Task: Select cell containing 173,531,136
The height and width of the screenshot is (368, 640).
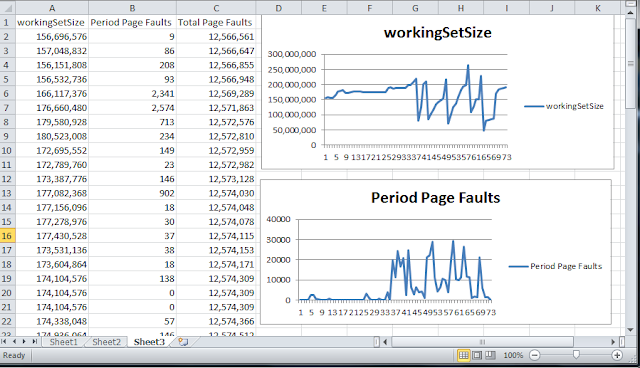Action: pos(52,250)
